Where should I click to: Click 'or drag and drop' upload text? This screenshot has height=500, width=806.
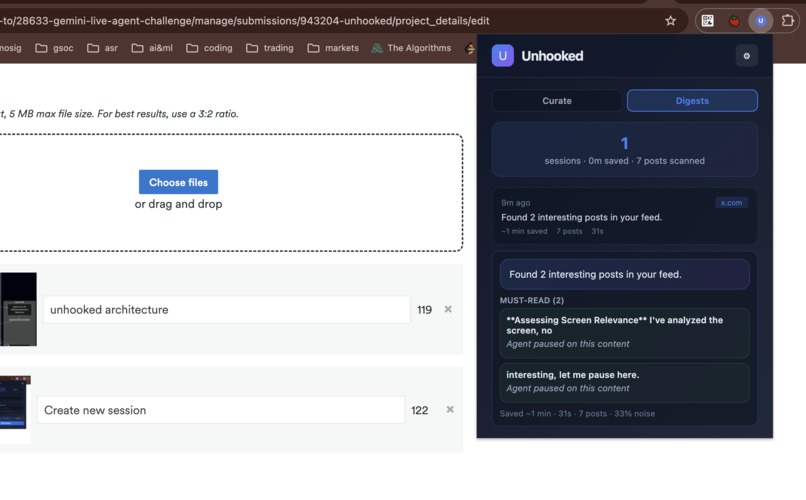point(178,204)
